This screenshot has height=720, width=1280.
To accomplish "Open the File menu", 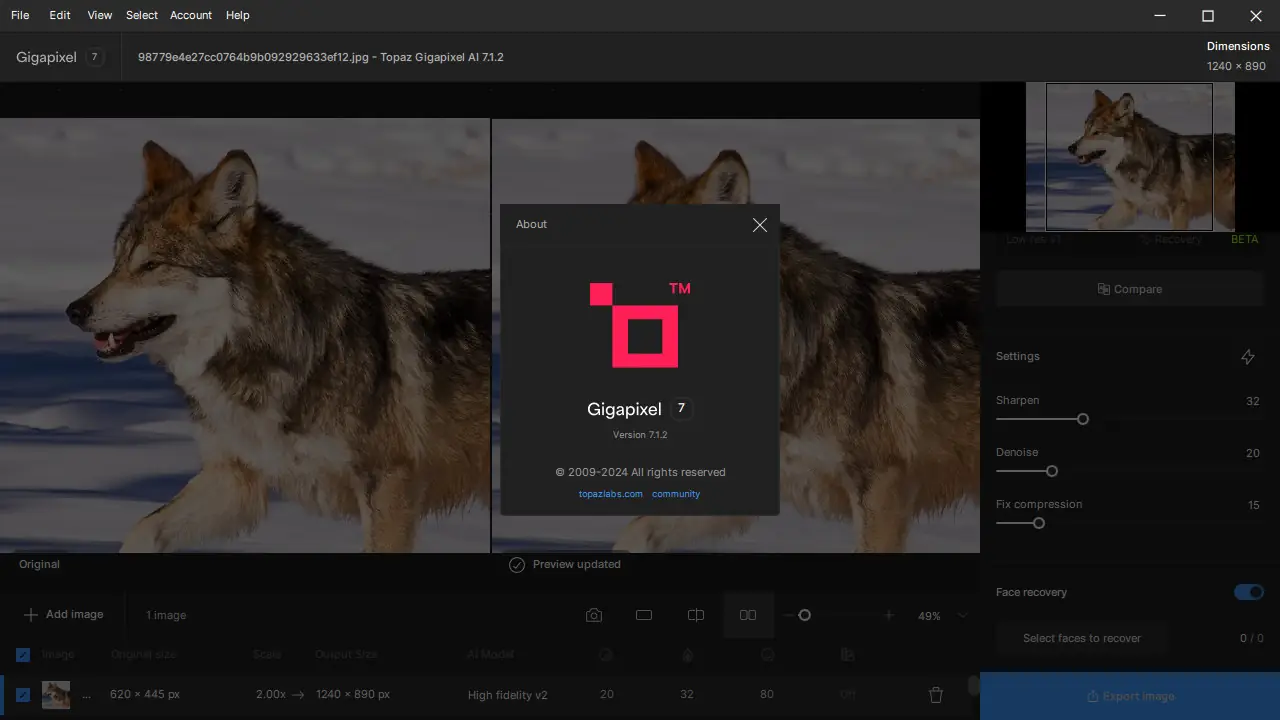I will click(20, 15).
